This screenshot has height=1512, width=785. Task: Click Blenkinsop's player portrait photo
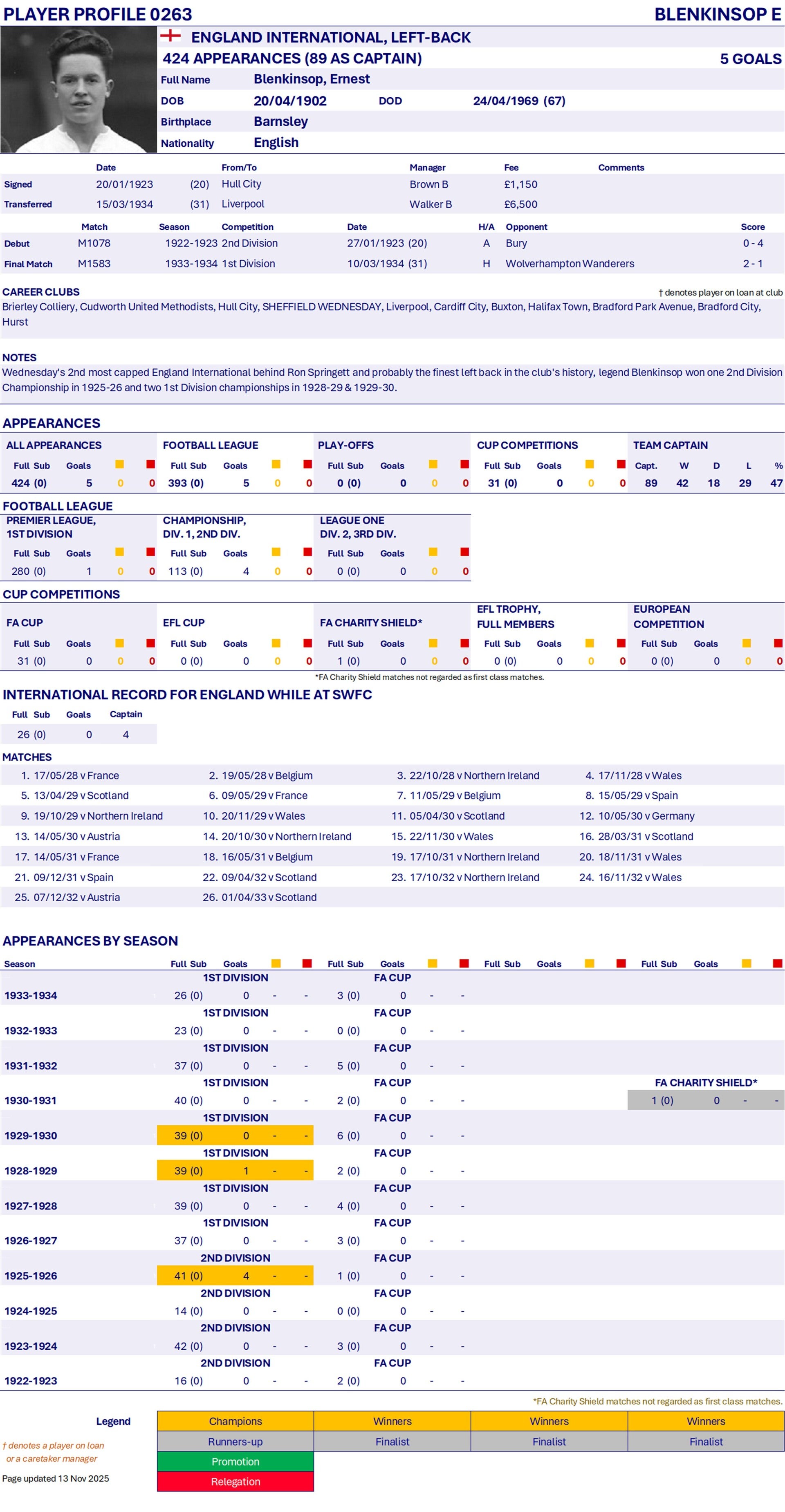coord(78,90)
